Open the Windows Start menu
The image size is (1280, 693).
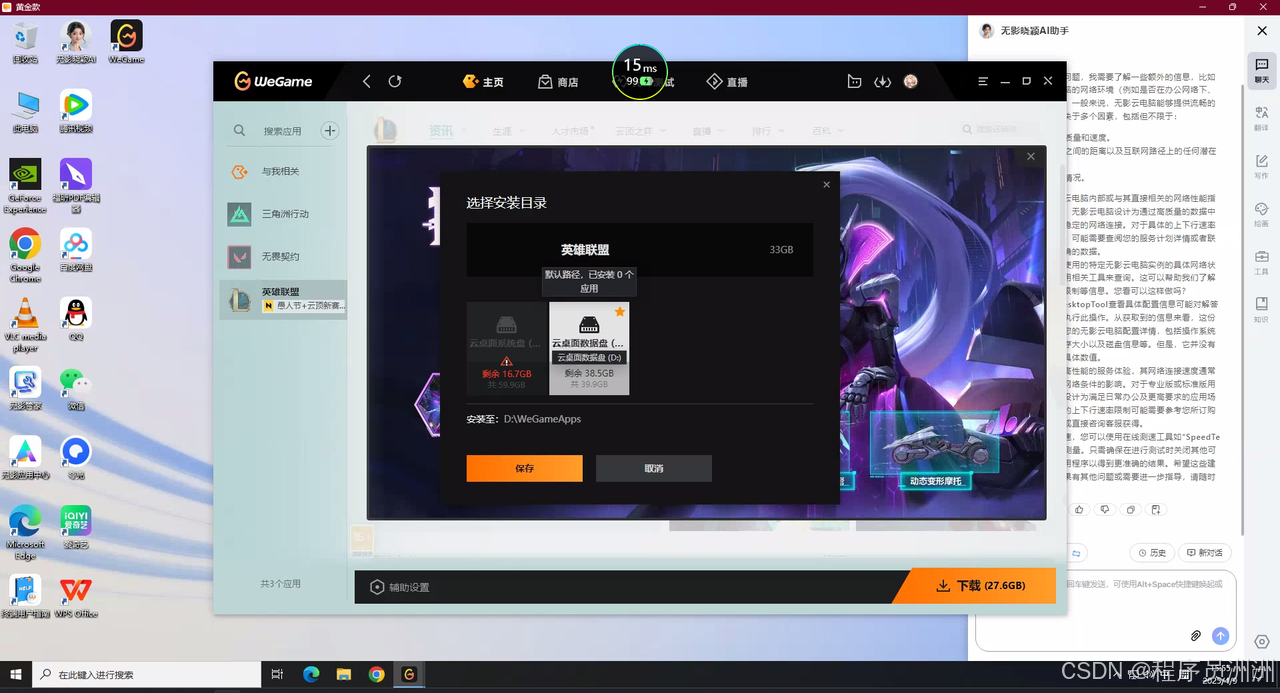point(15,675)
